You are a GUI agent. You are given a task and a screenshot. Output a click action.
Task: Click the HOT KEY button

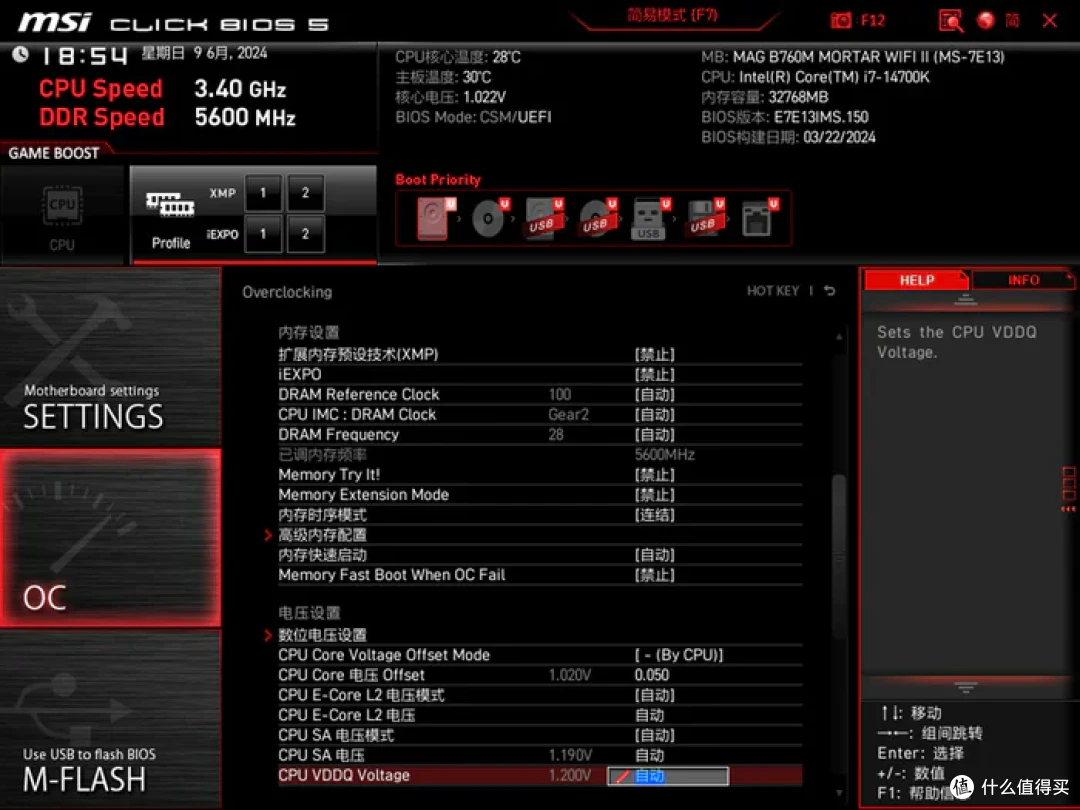(773, 291)
